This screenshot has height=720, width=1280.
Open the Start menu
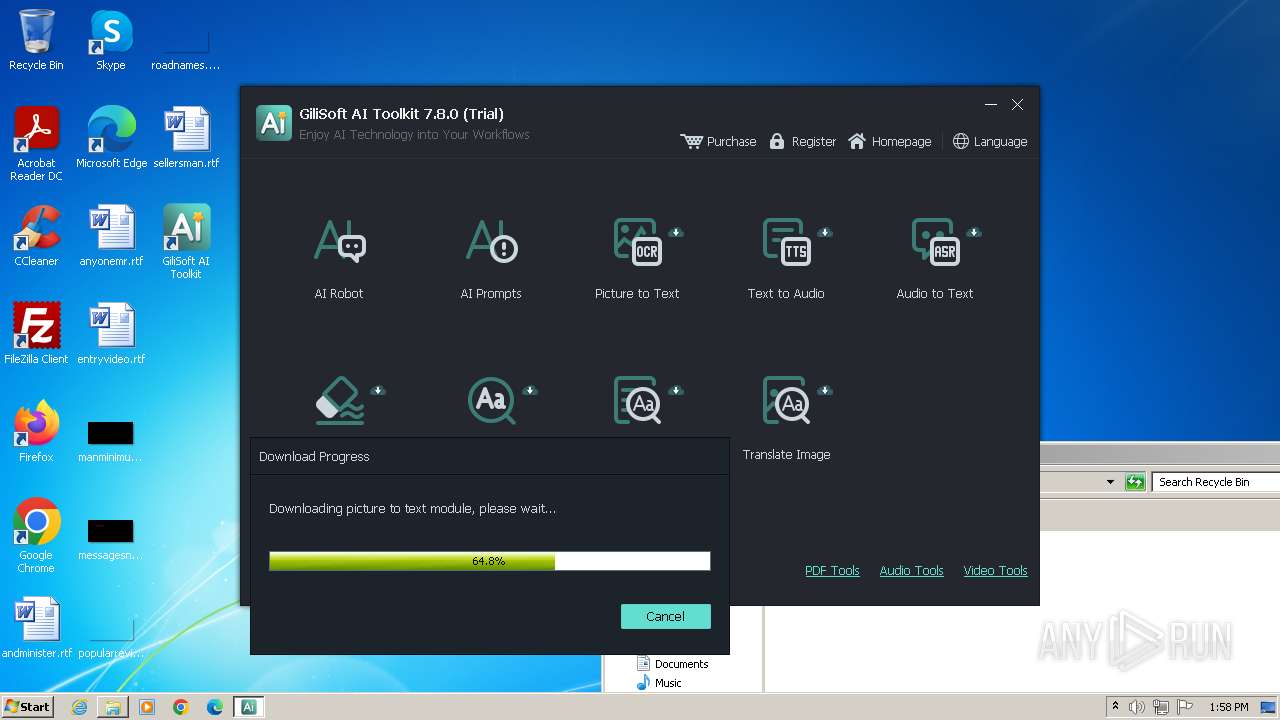click(x=28, y=707)
